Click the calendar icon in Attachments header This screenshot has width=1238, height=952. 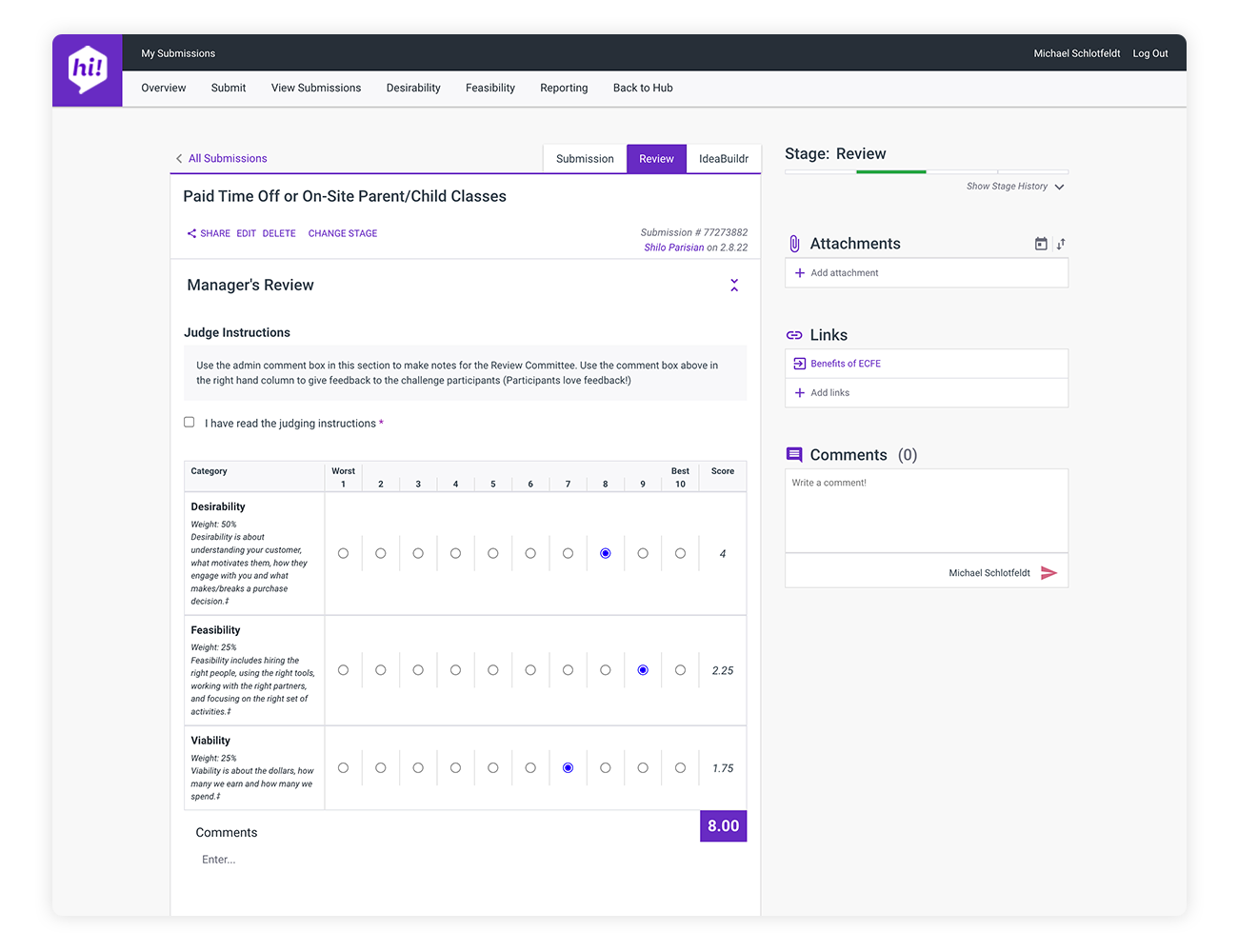click(1041, 245)
